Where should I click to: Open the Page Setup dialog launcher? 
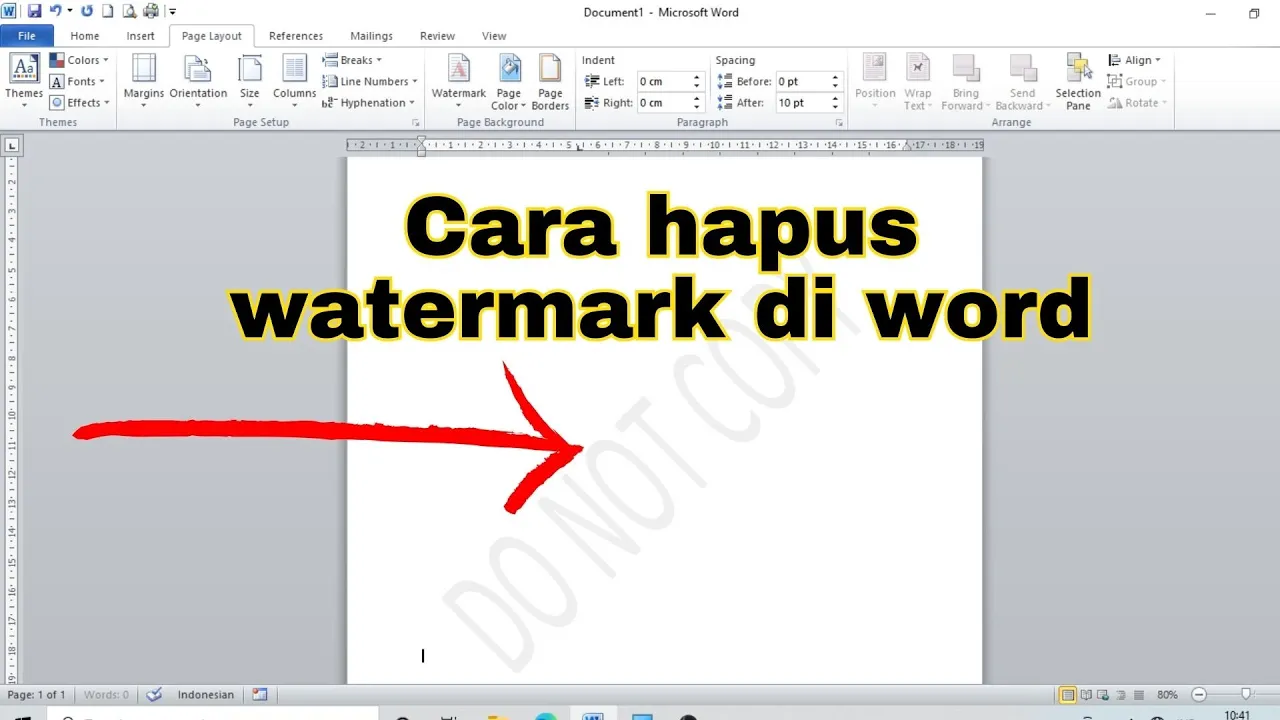[415, 122]
